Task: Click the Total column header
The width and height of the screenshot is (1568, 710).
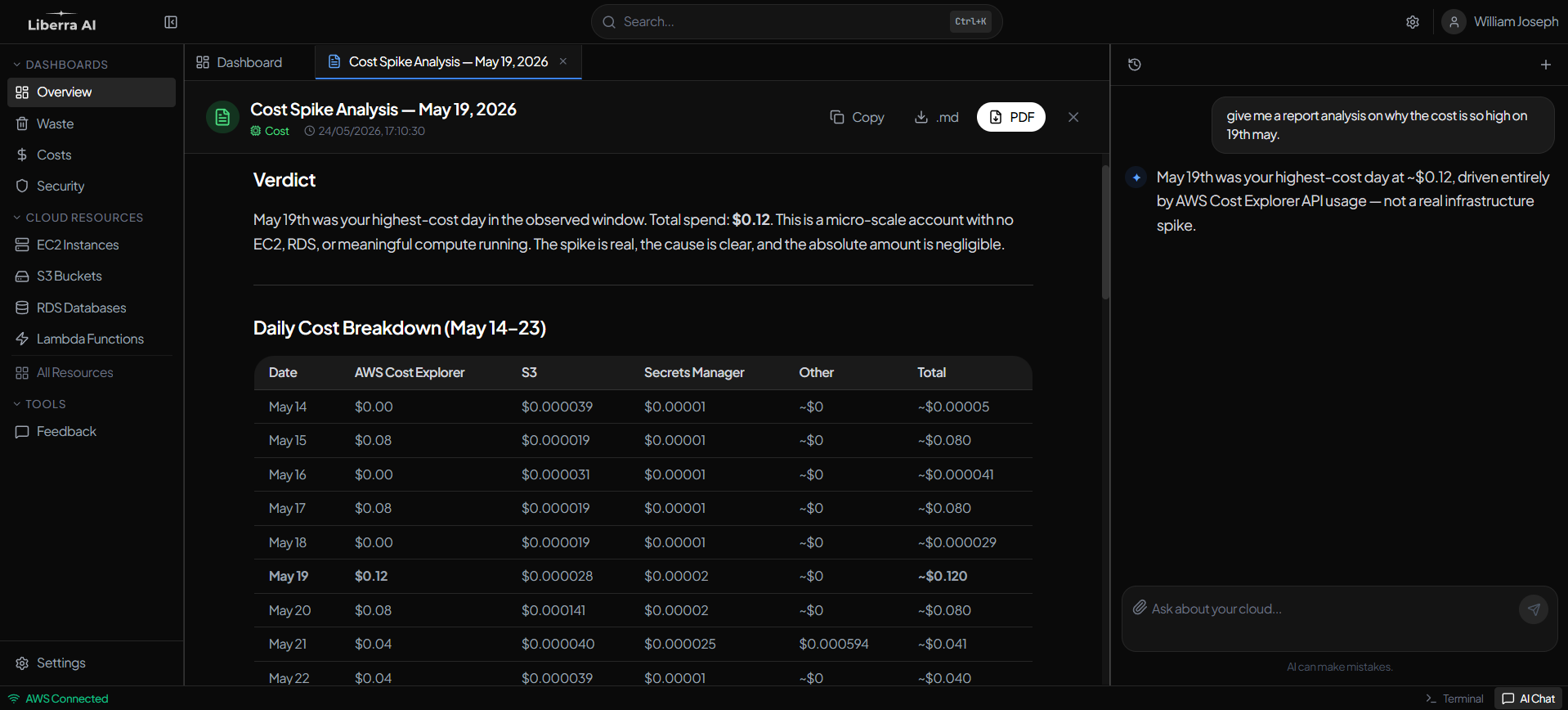Action: coord(931,372)
